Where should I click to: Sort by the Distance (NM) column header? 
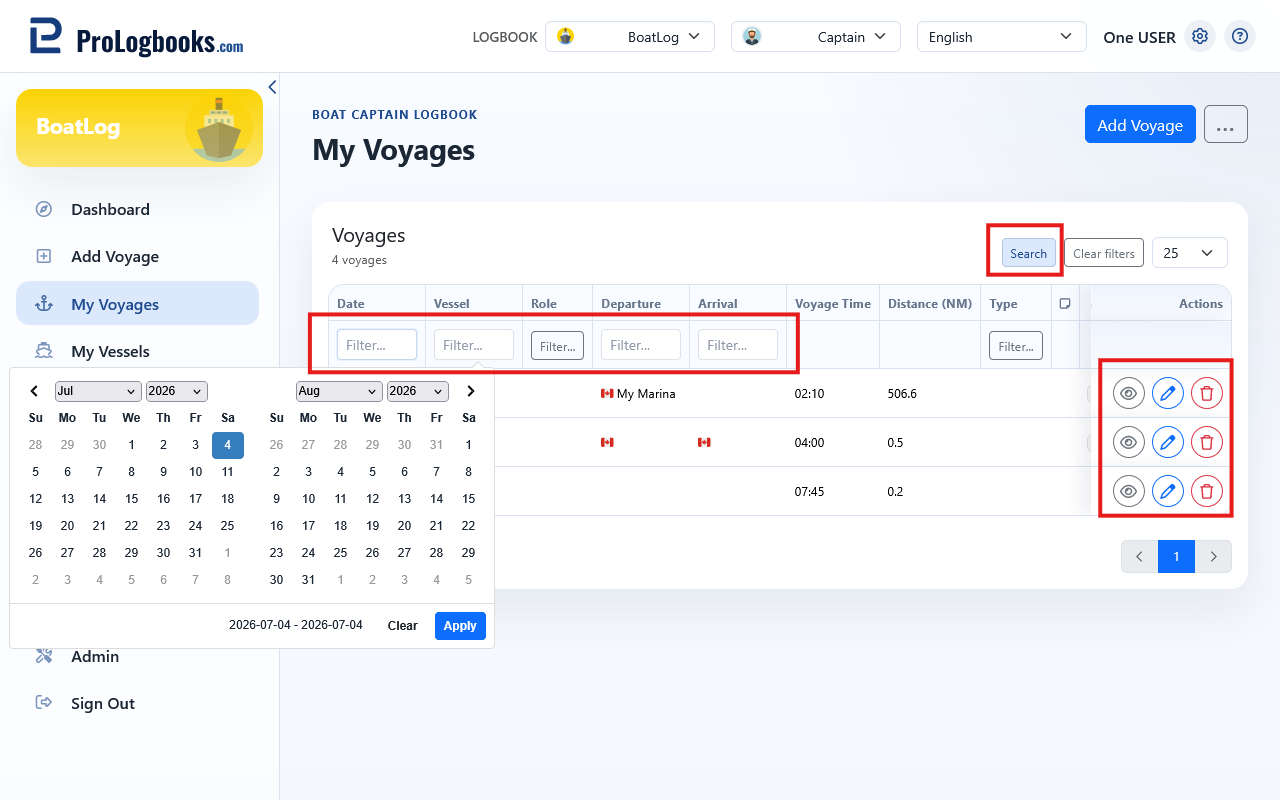pos(930,304)
